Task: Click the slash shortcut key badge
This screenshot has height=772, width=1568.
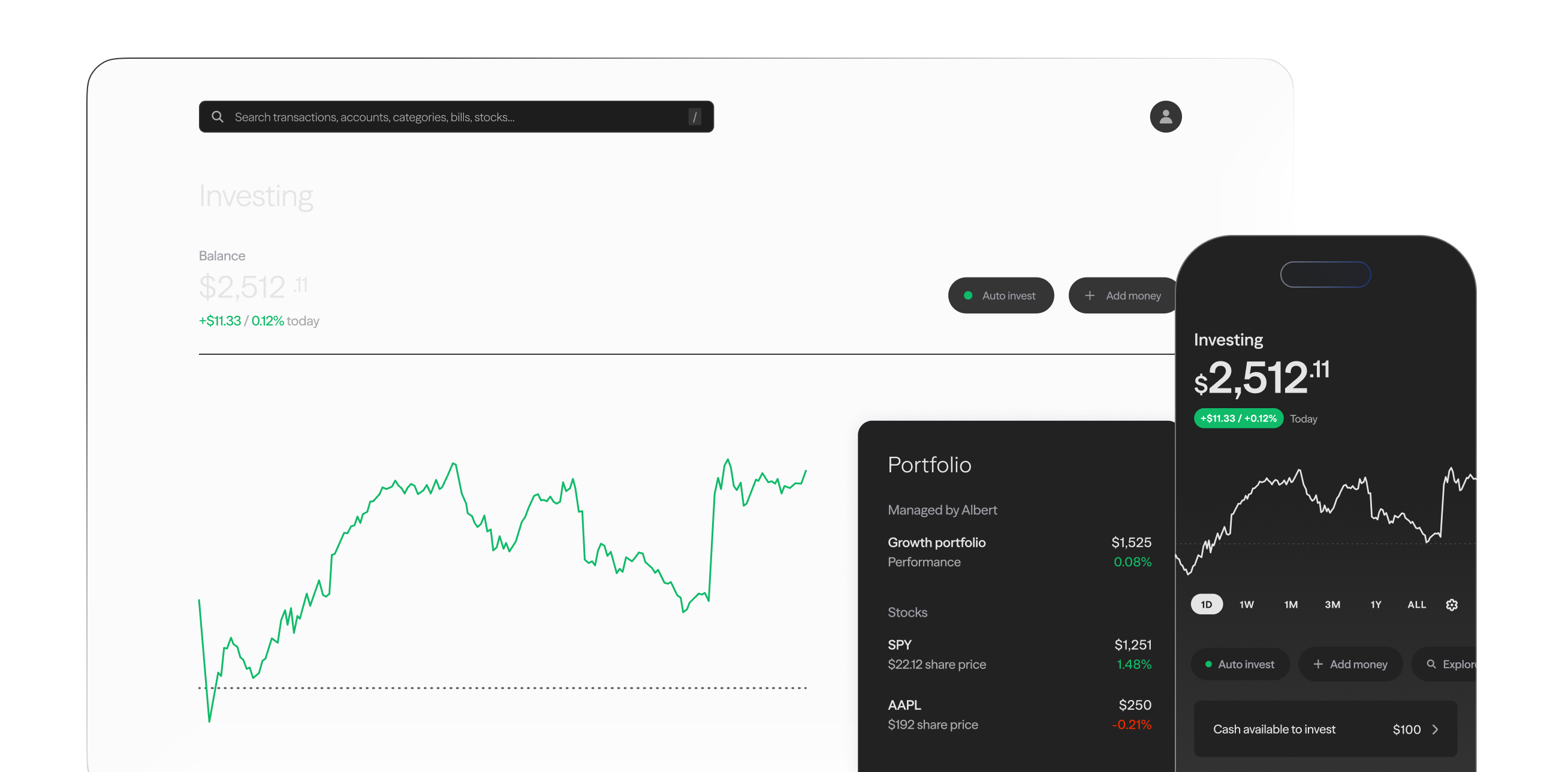Action: (694, 116)
